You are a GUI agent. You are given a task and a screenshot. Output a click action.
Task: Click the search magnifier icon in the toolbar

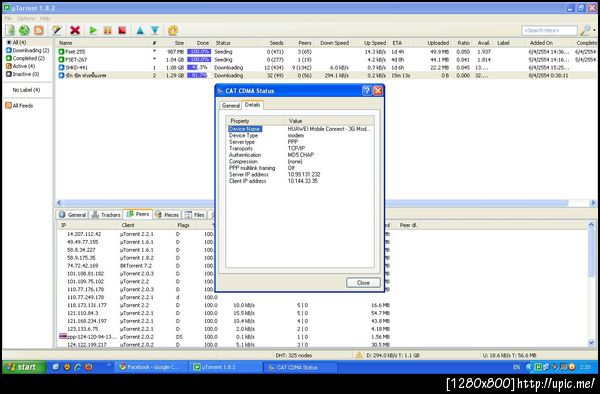coord(585,30)
